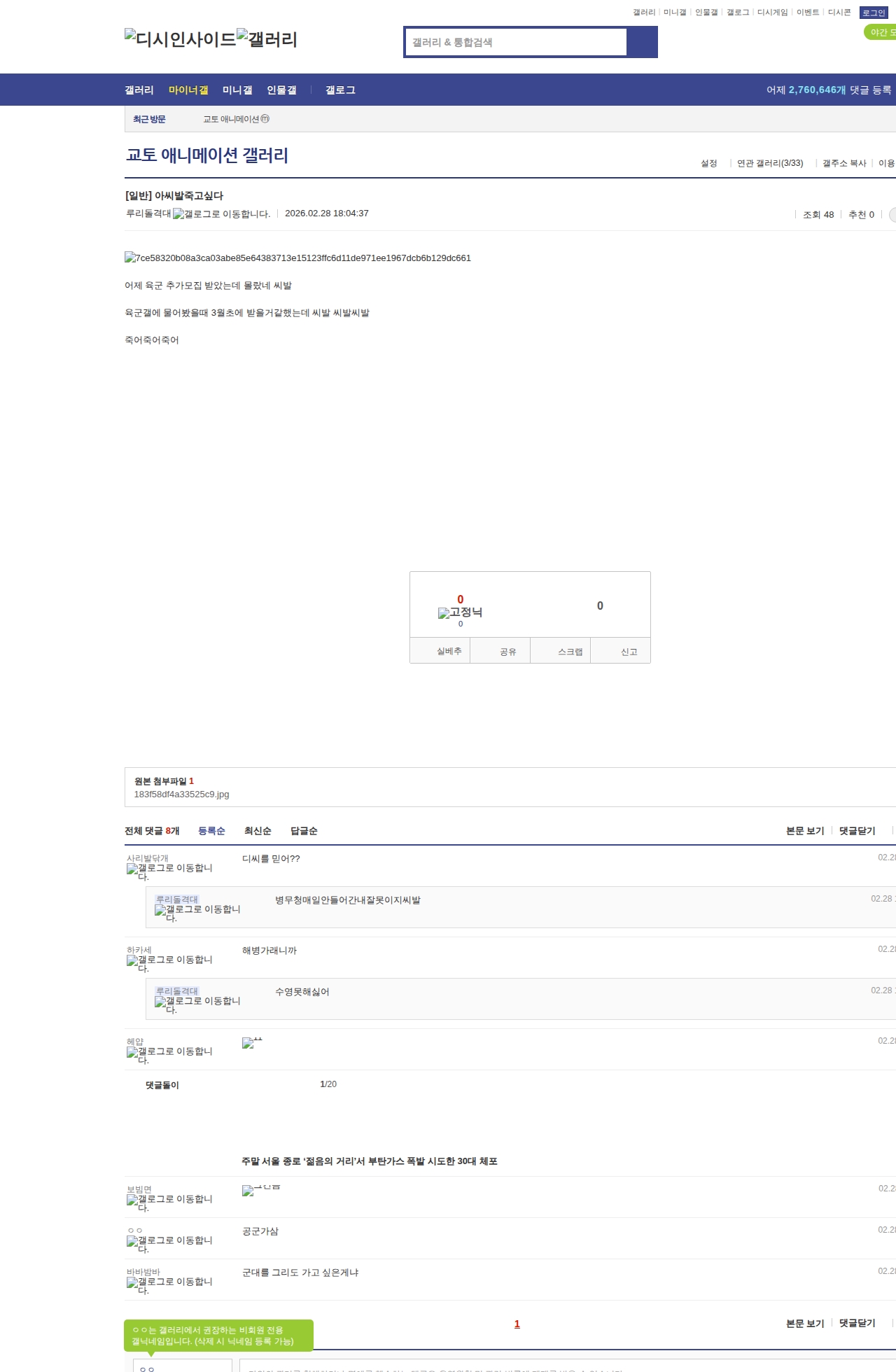Click into the 갤러리 & 통합검색 search field
Screen dimensions: 896x1372
[x=516, y=42]
